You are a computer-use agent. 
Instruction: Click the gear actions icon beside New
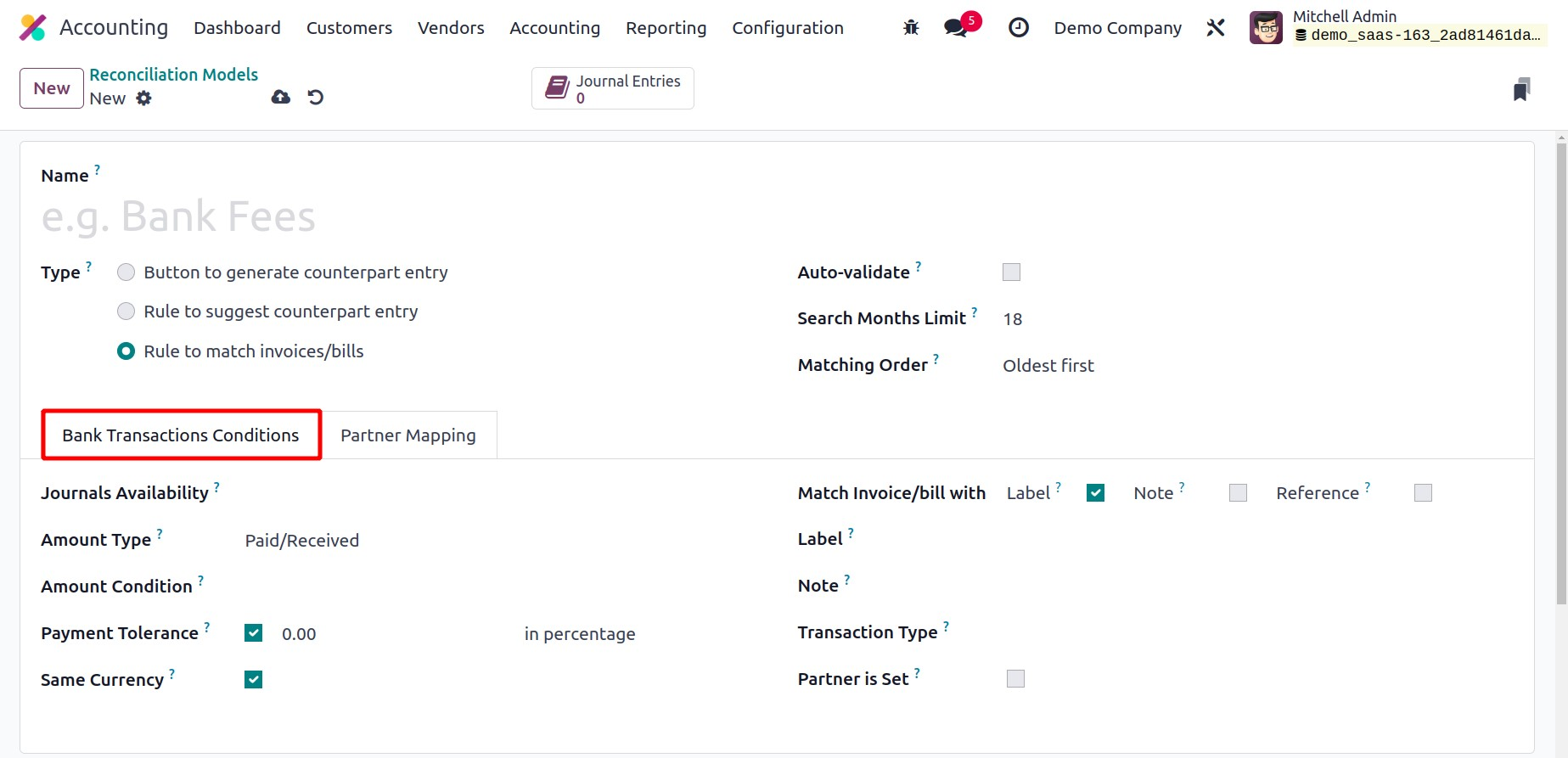click(144, 98)
